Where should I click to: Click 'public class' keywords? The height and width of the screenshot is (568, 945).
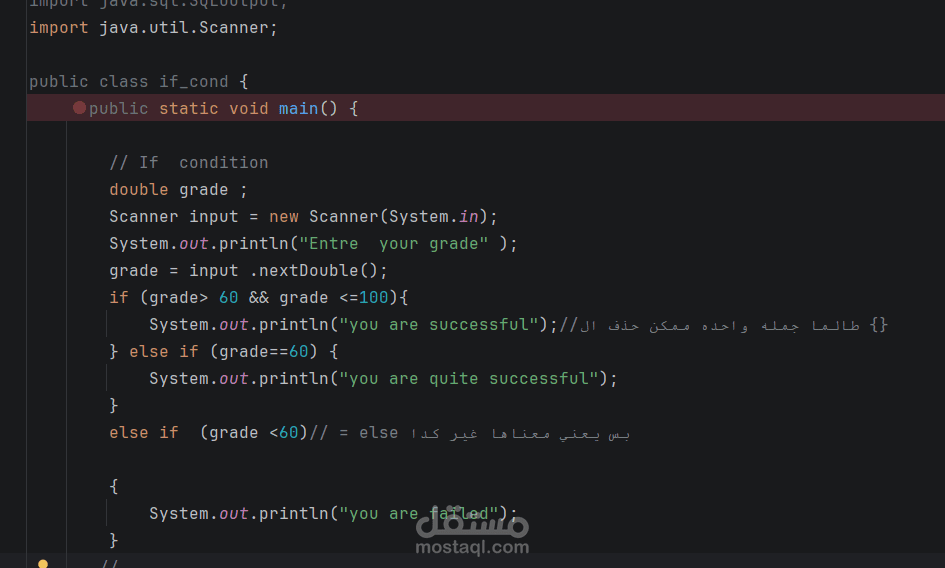(x=89, y=81)
